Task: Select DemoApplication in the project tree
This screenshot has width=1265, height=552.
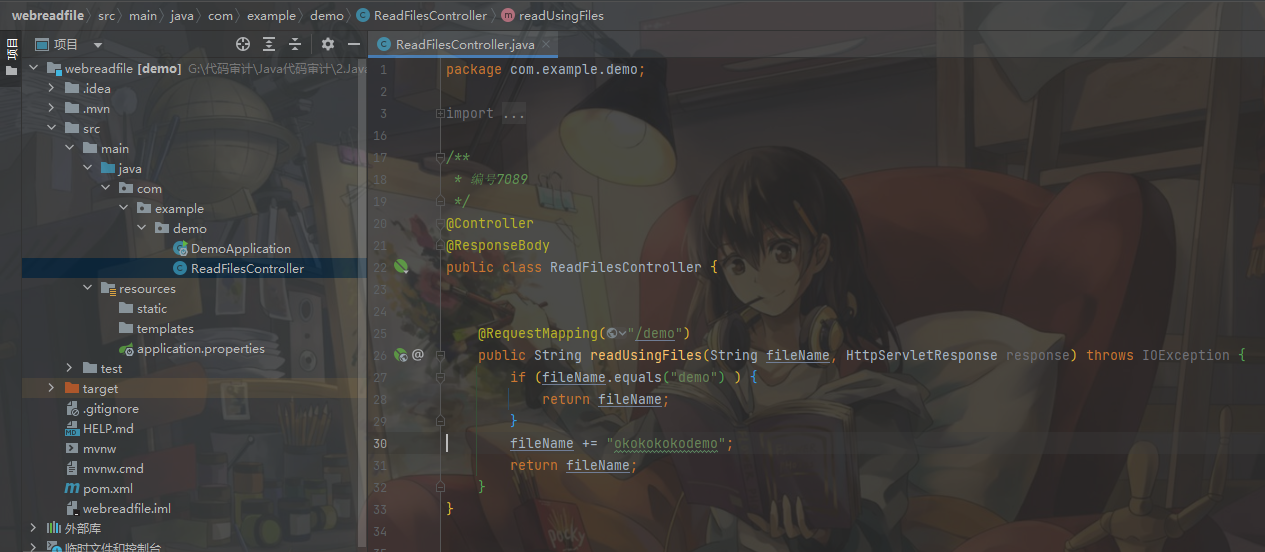Action: (x=241, y=248)
